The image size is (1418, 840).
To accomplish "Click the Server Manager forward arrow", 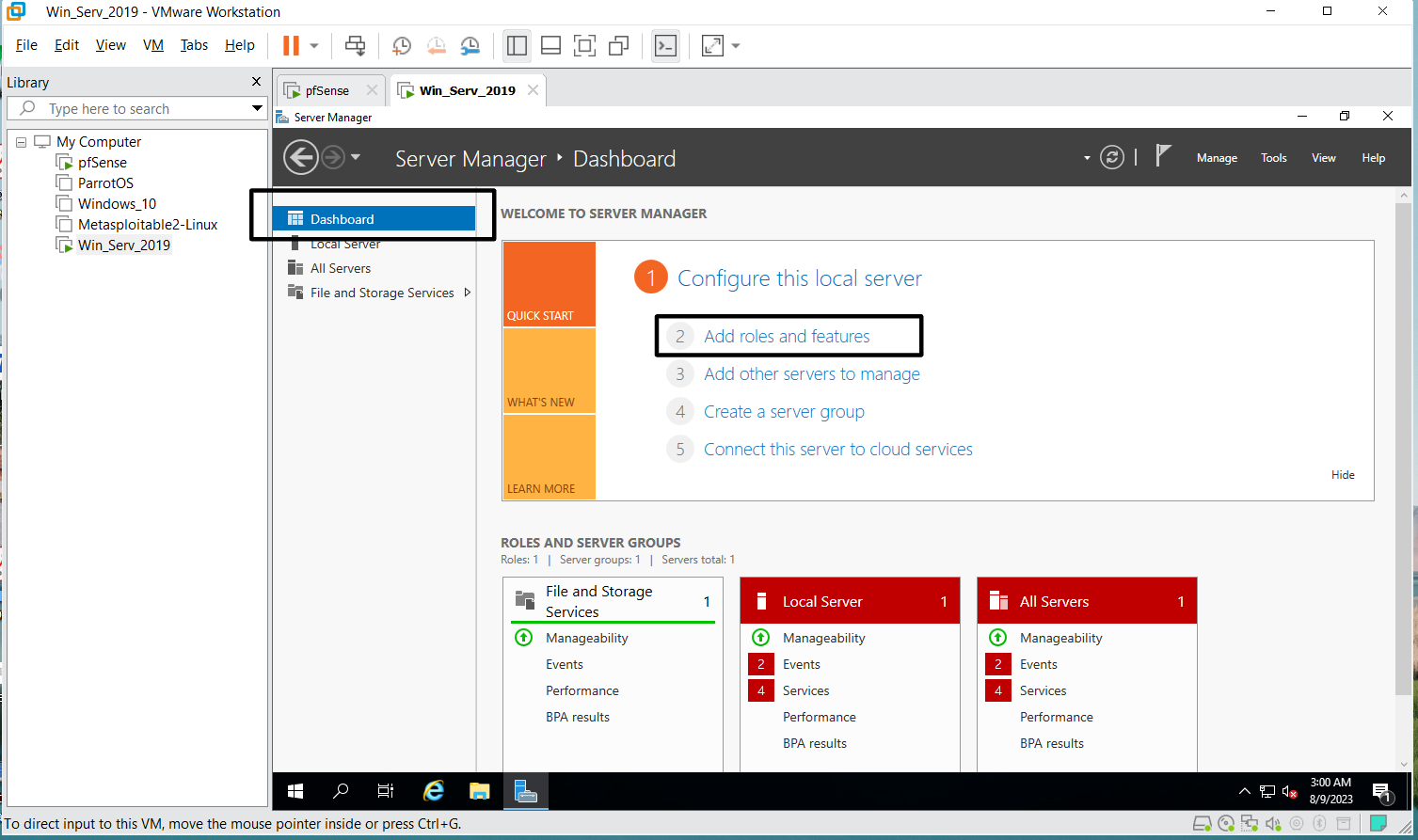I will [x=333, y=157].
